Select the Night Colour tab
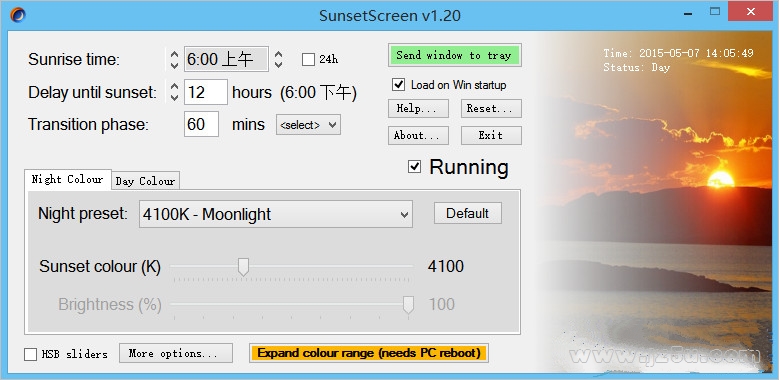This screenshot has height=380, width=779. (x=68, y=179)
